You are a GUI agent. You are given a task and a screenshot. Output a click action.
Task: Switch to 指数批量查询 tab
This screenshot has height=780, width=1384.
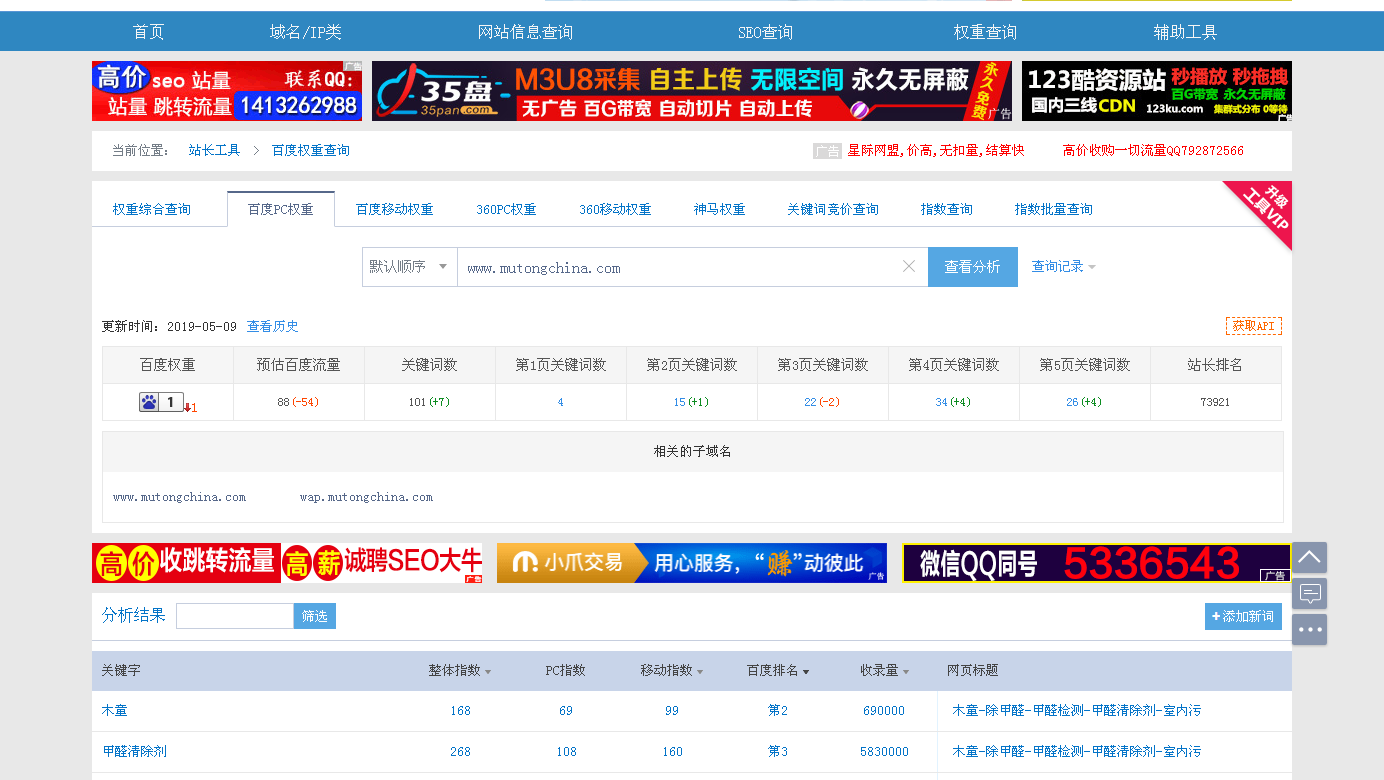[1053, 210]
